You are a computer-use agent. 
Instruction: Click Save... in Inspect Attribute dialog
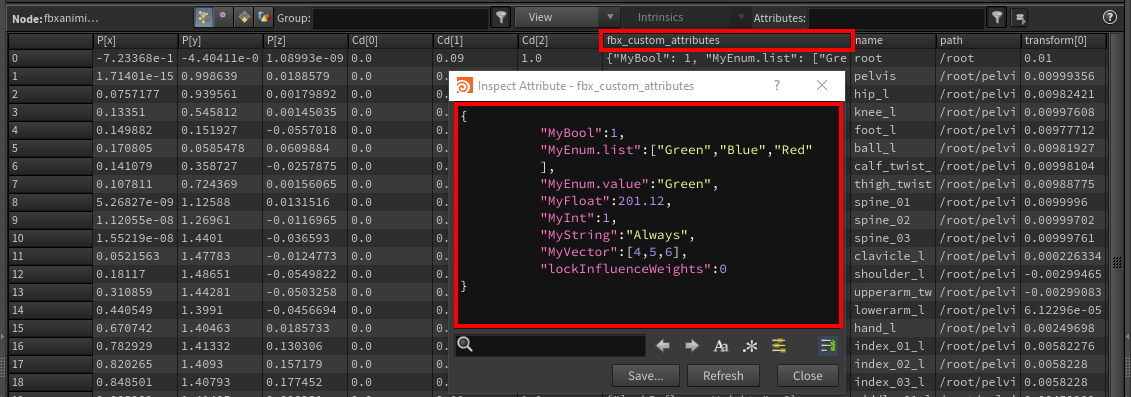click(645, 375)
